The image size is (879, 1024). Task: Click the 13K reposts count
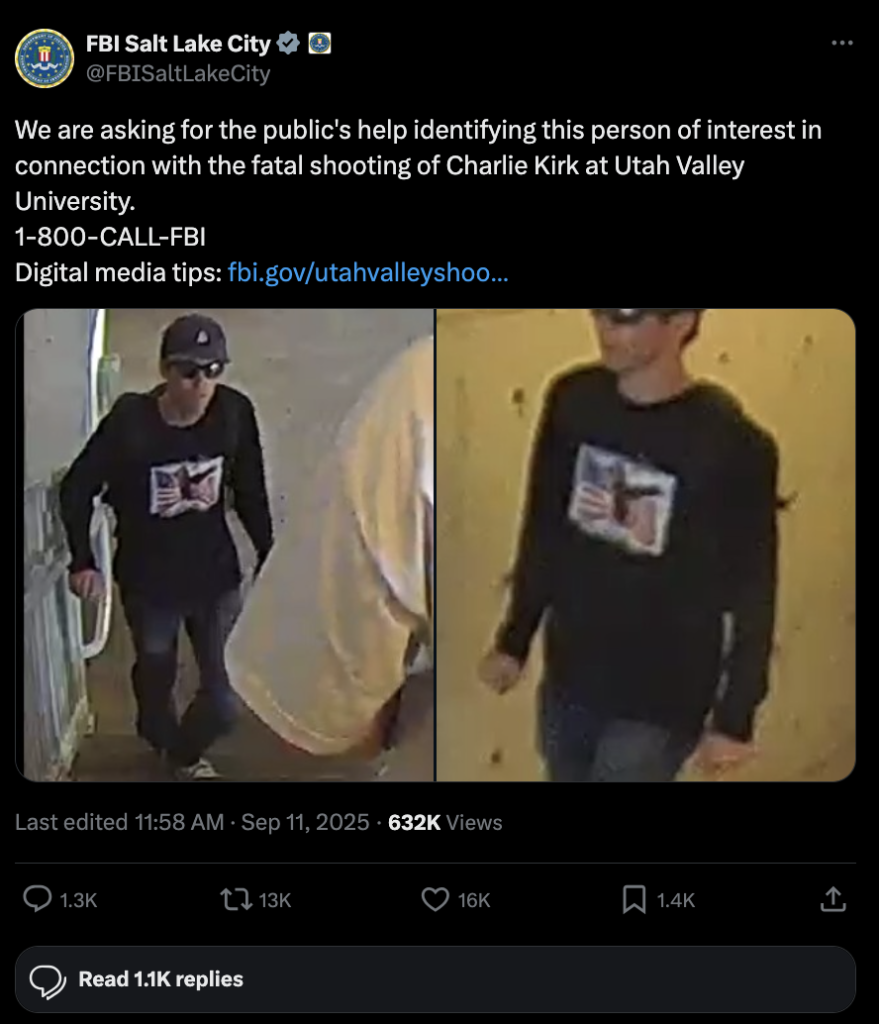274,900
